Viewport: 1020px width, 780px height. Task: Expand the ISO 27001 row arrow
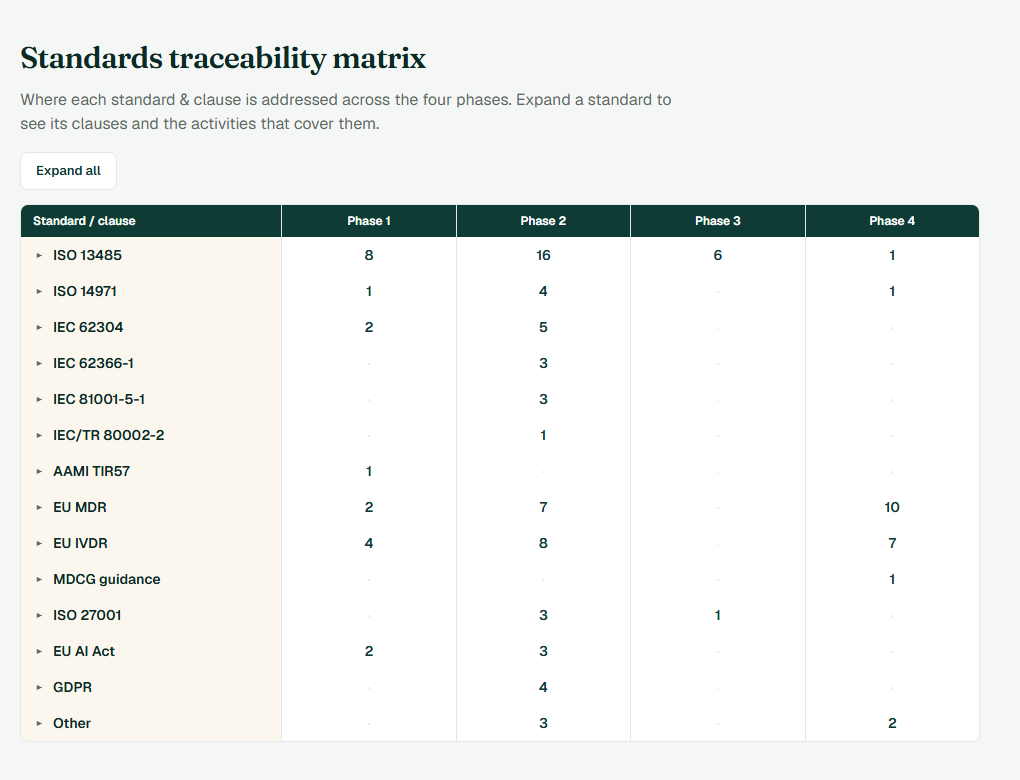pos(39,615)
